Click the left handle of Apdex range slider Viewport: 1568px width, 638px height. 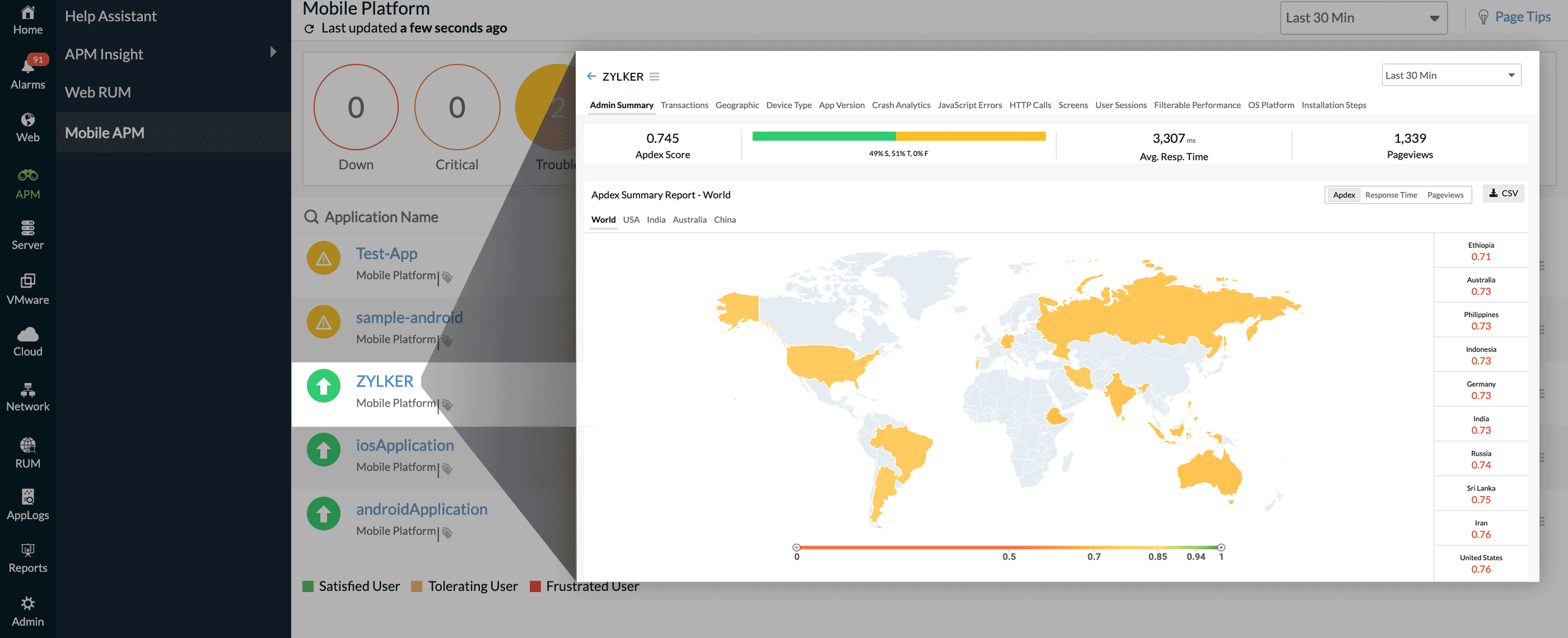tap(796, 547)
